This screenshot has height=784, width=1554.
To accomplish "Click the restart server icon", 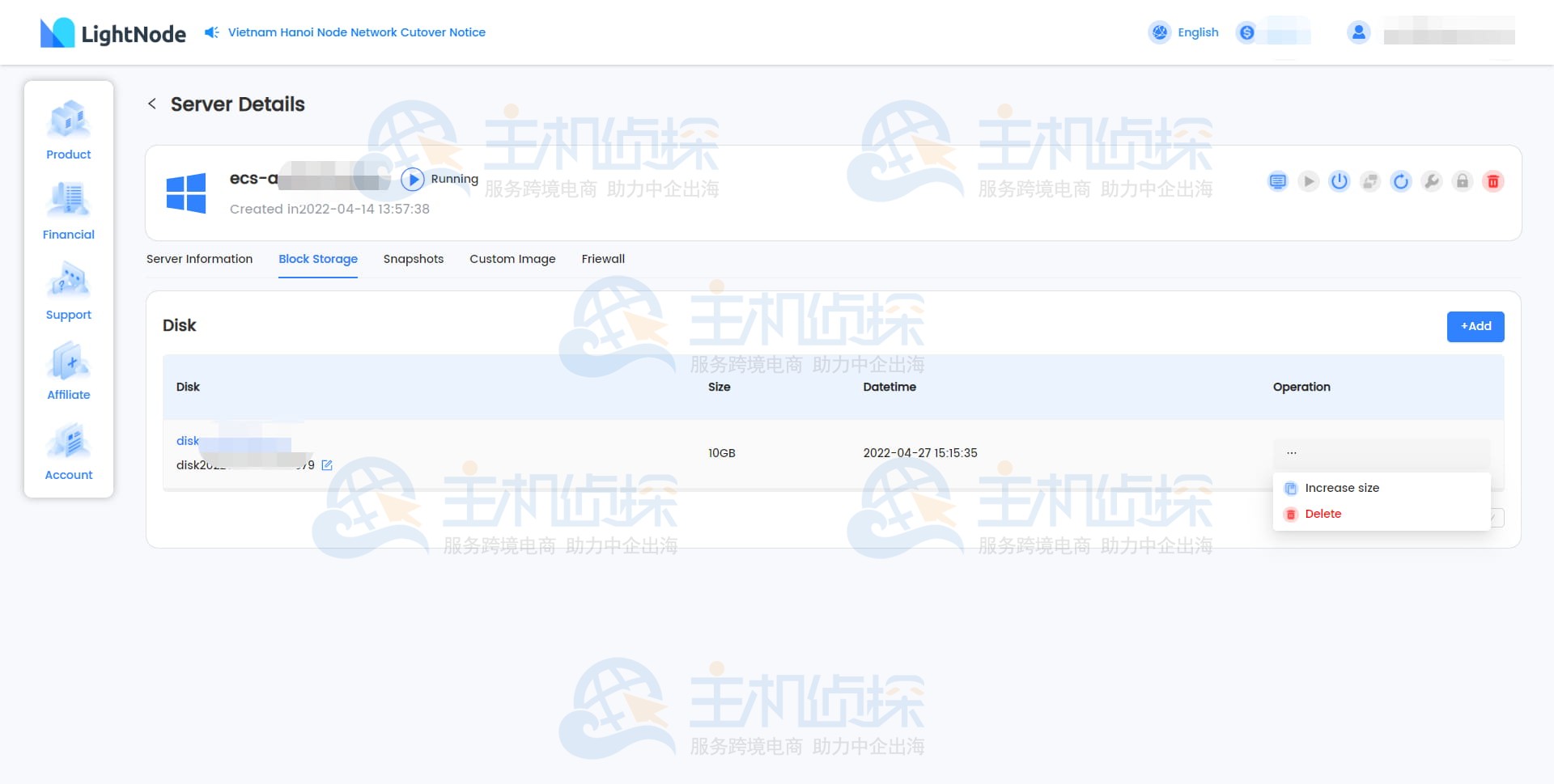I will (x=1401, y=181).
